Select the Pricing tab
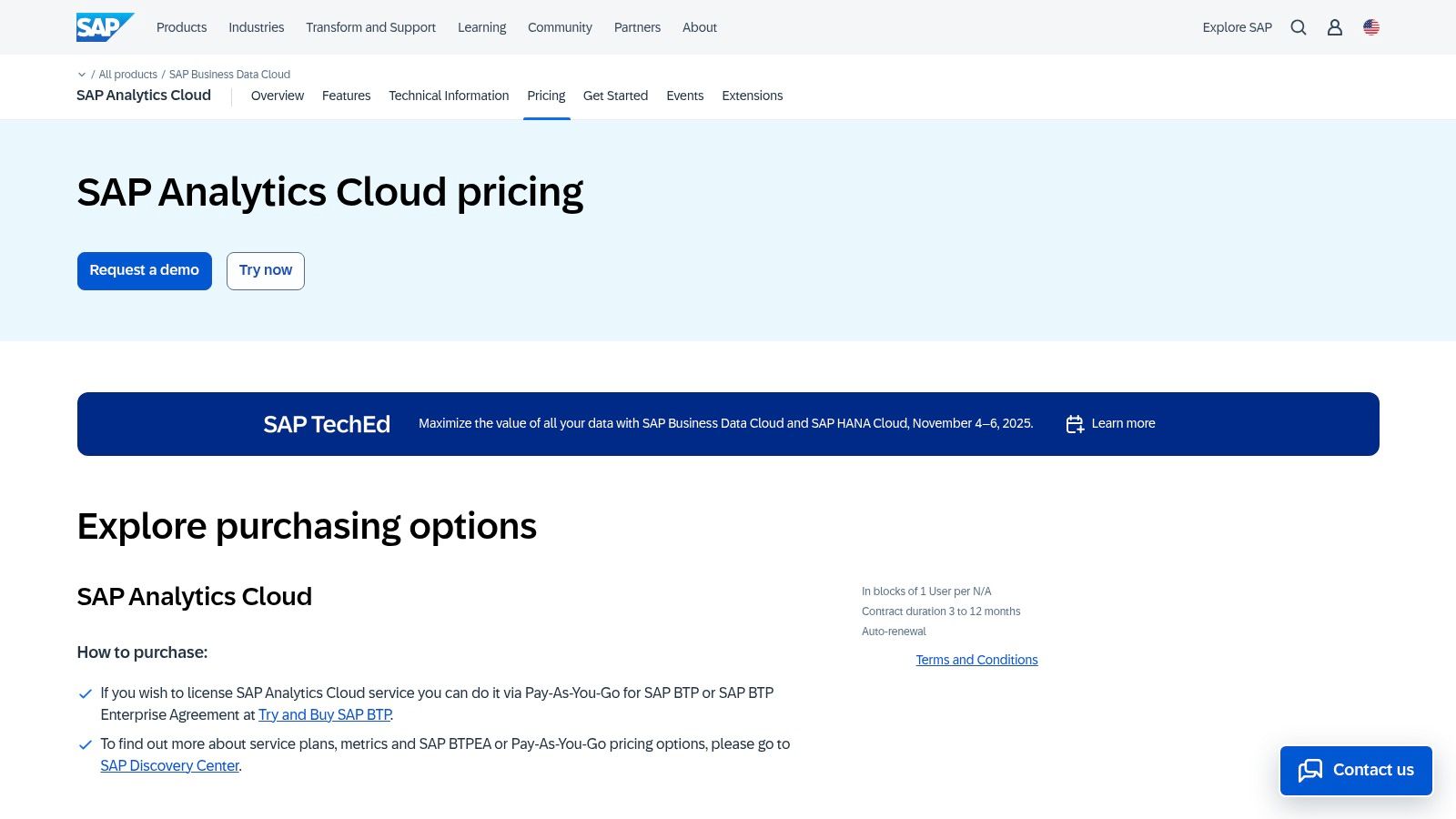The width and height of the screenshot is (1456, 819). tap(546, 96)
